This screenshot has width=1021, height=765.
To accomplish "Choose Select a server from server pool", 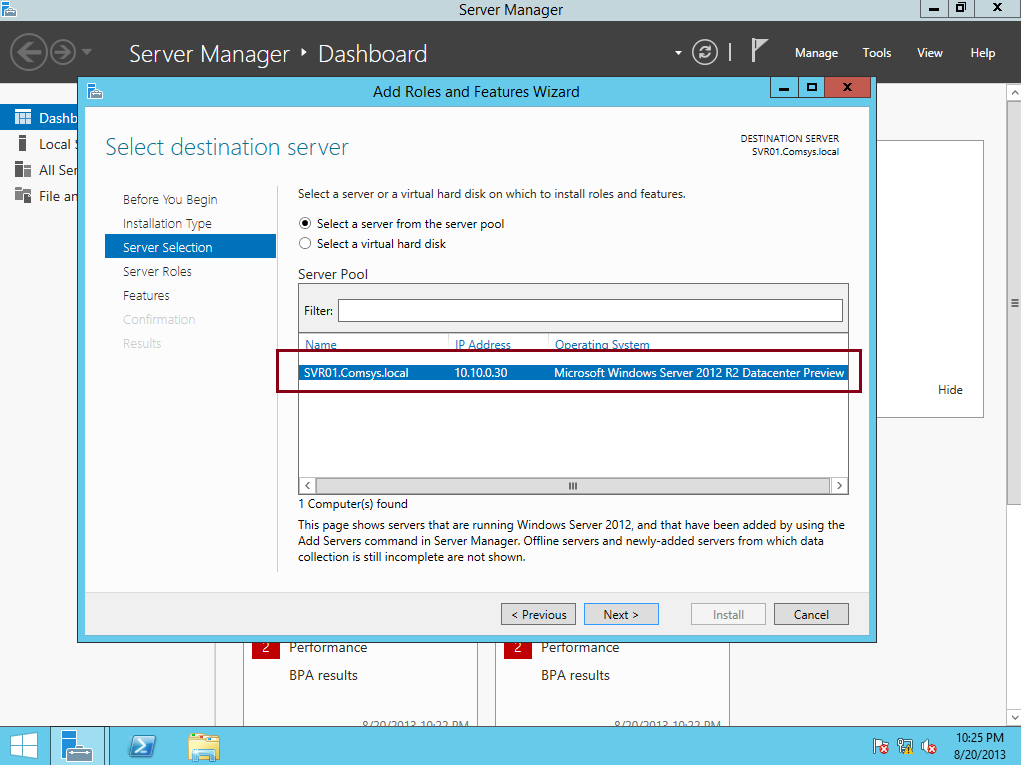I will point(305,223).
